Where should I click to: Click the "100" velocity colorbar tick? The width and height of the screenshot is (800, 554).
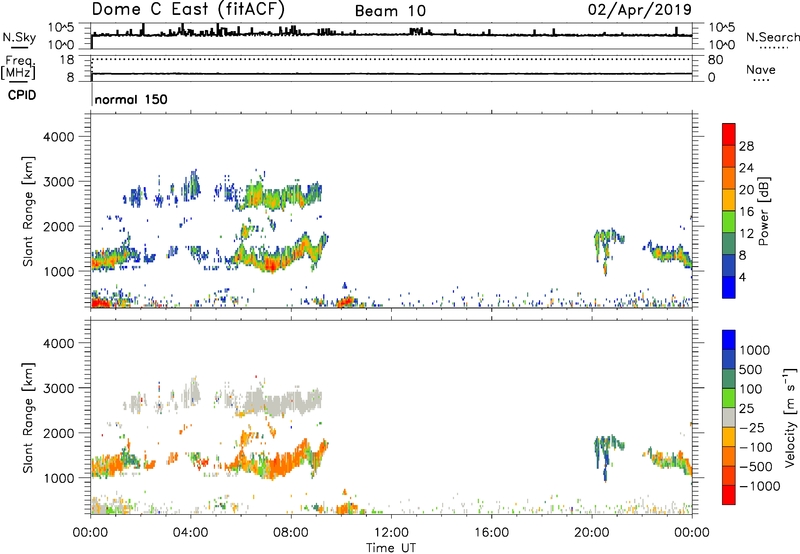[751, 389]
